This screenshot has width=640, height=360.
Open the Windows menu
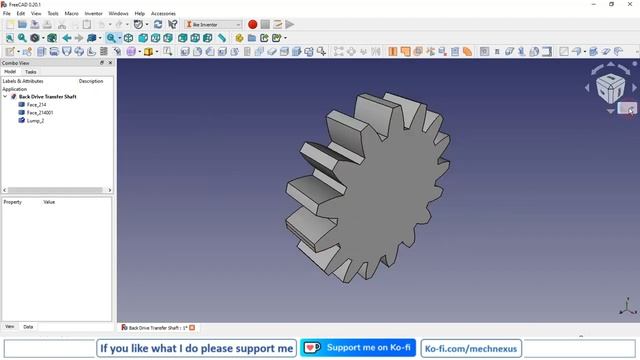click(x=118, y=13)
